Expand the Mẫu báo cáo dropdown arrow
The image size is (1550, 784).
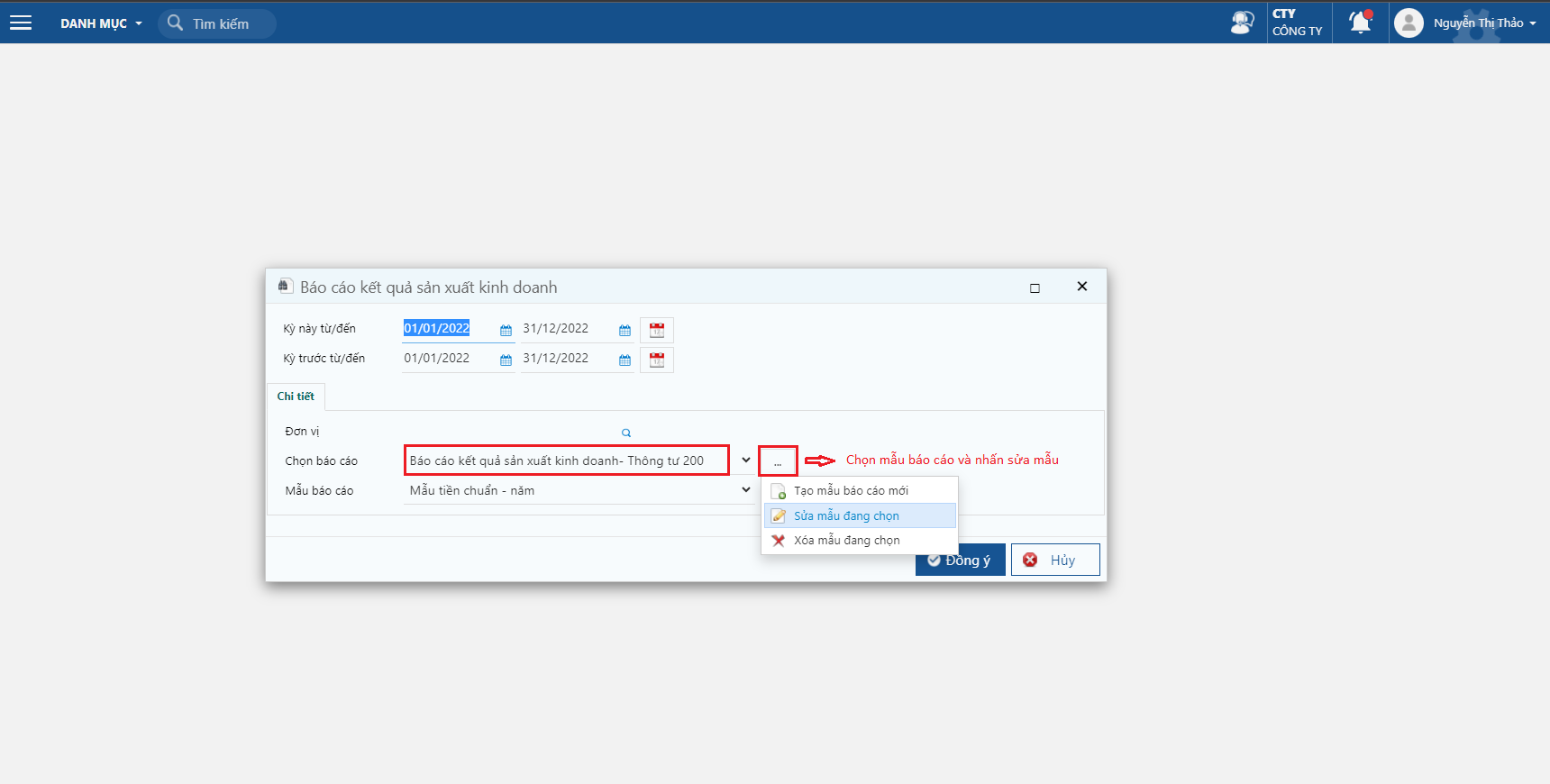(x=746, y=490)
